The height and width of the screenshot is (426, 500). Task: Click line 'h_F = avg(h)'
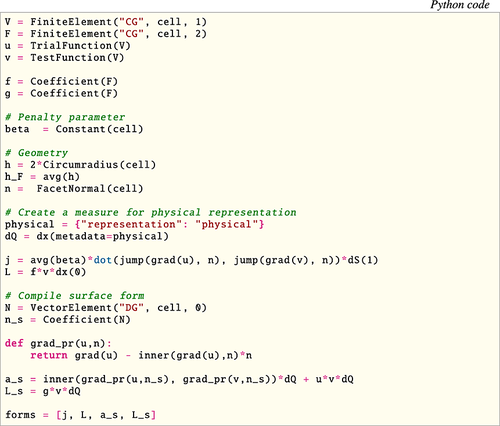(42, 177)
